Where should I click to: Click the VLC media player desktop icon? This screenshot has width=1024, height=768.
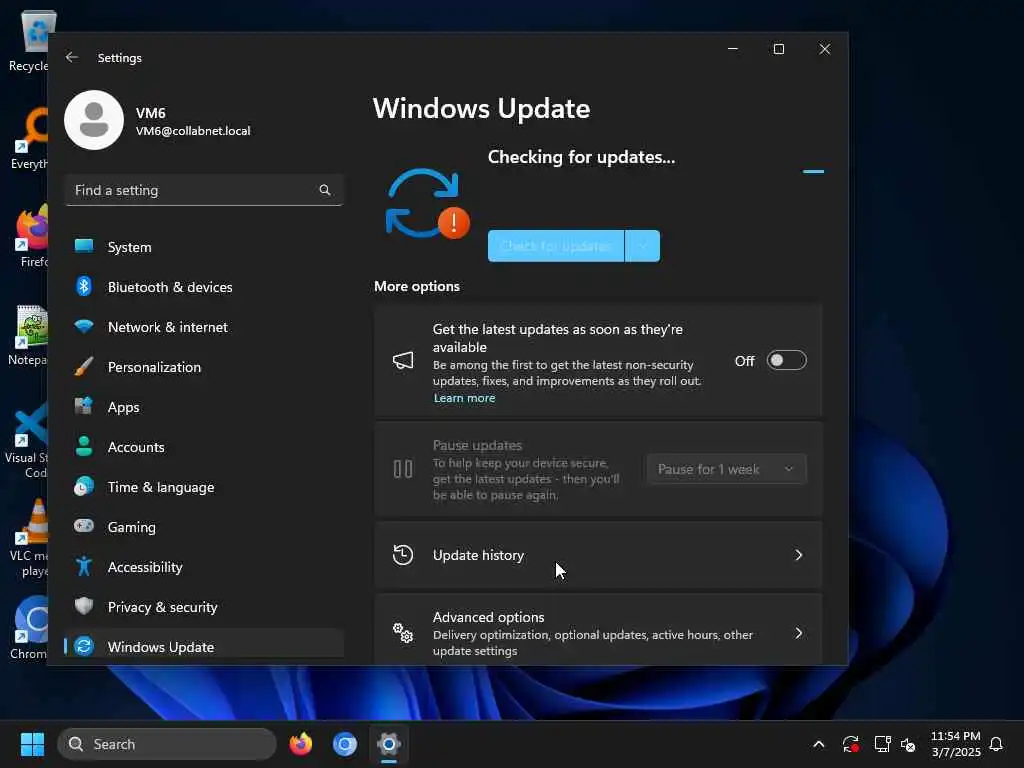[29, 539]
